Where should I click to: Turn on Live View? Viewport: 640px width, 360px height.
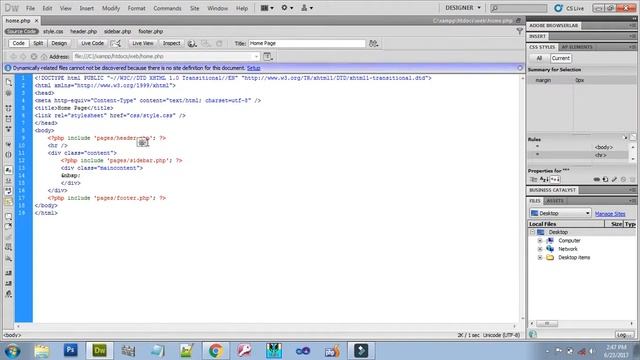[143, 43]
